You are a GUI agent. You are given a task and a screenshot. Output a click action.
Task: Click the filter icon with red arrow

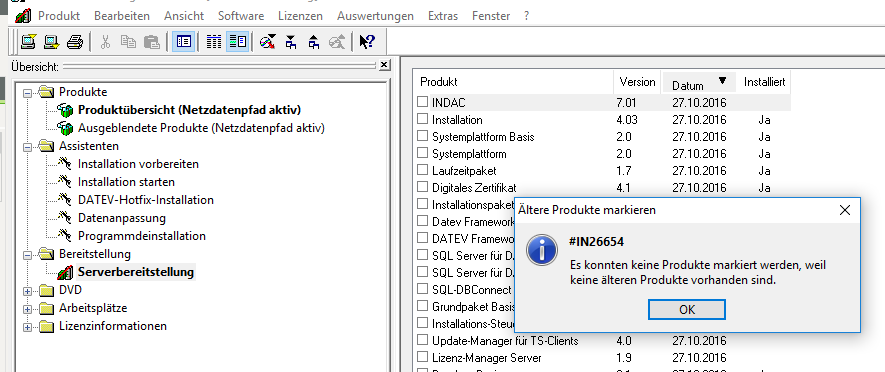(x=268, y=42)
